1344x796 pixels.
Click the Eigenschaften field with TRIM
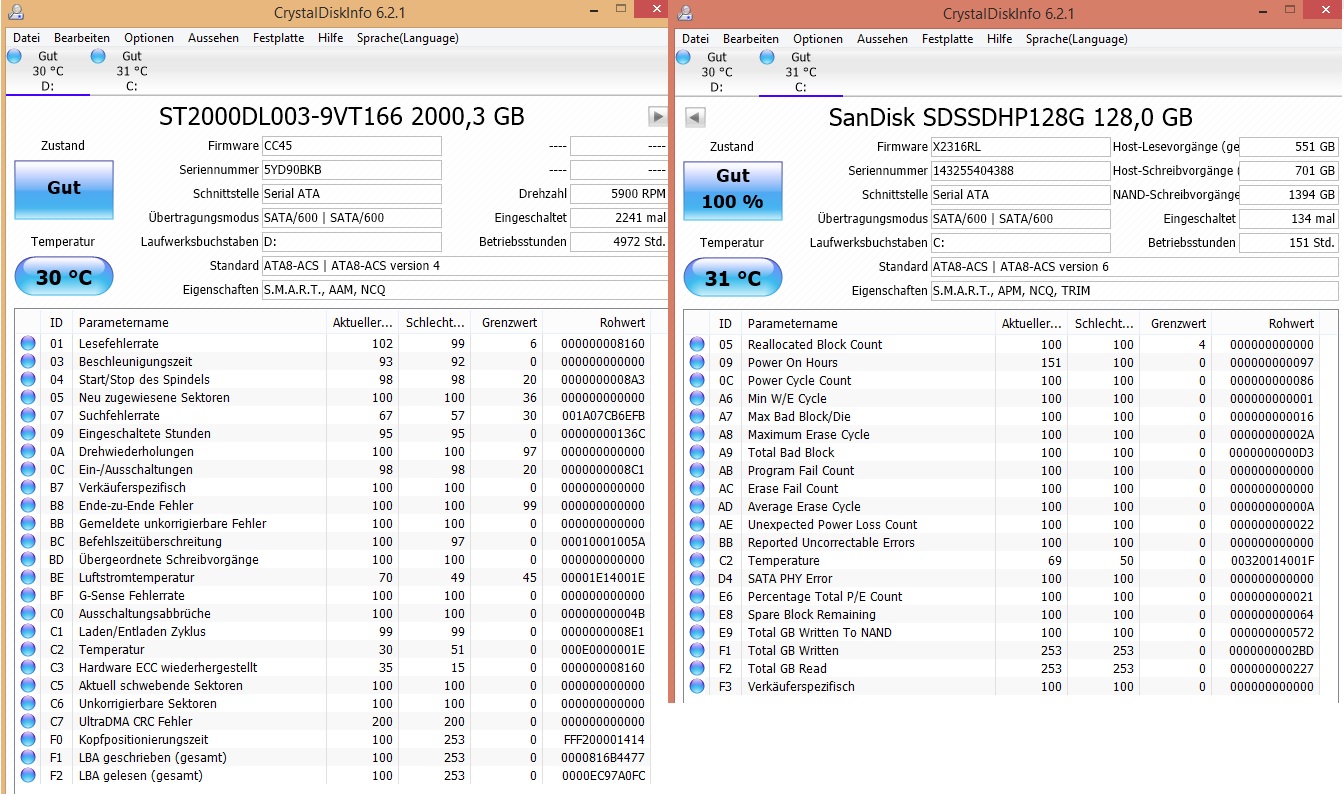tap(1134, 291)
